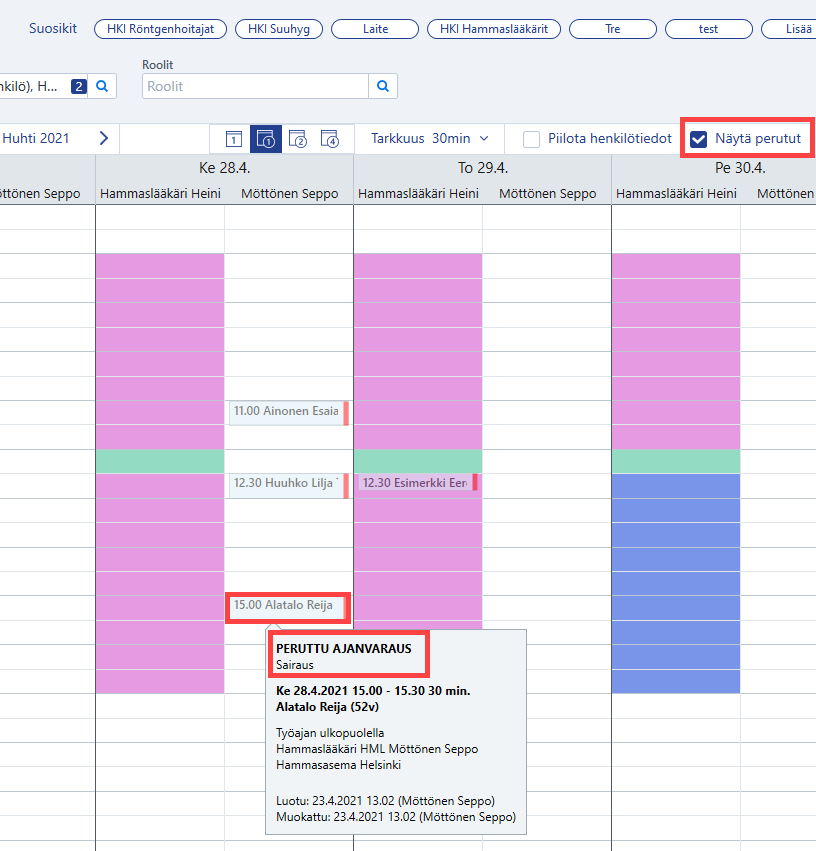The image size is (816, 851).
Task: Click the search icon beside the person filter
Action: tap(102, 86)
